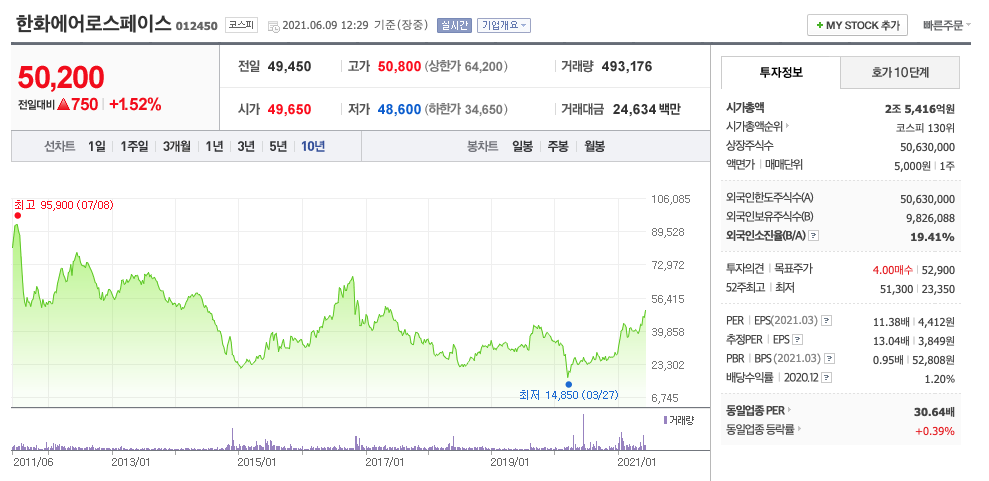Screen dimensions: 989x481
Task: Click the 투자의견 label link
Action: pos(747,269)
